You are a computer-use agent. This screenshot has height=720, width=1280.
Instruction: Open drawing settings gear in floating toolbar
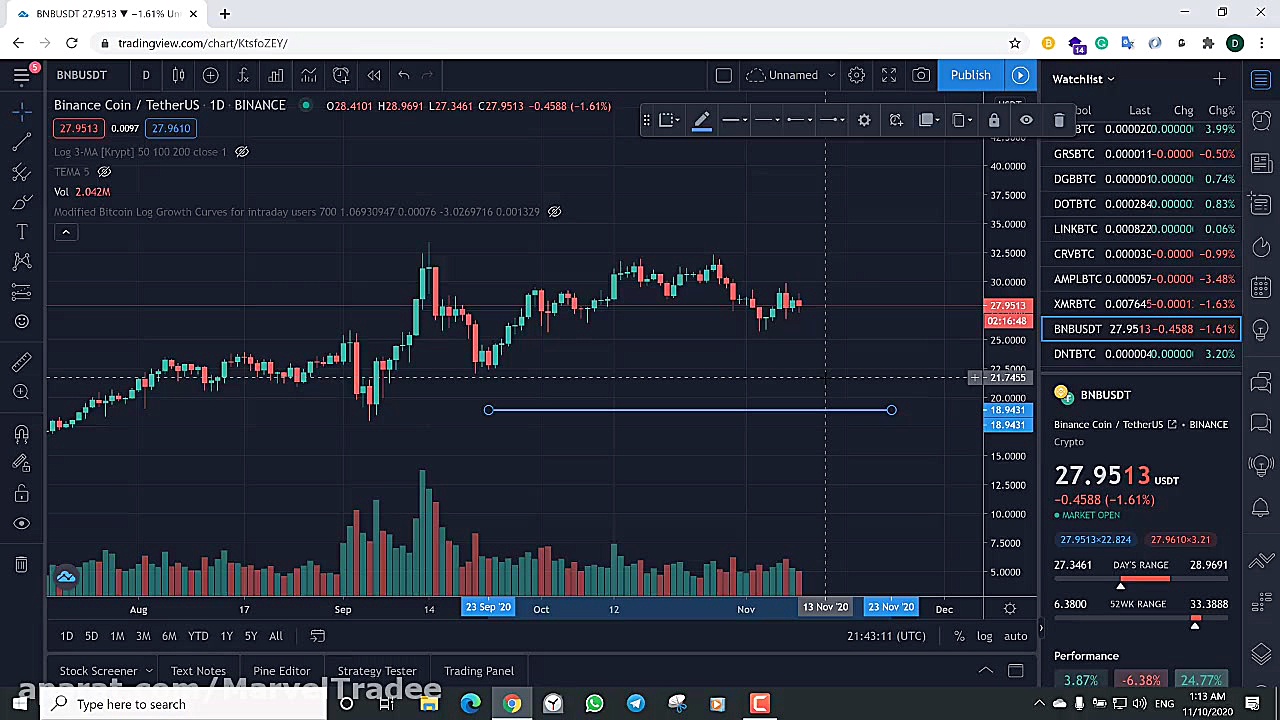tap(864, 120)
